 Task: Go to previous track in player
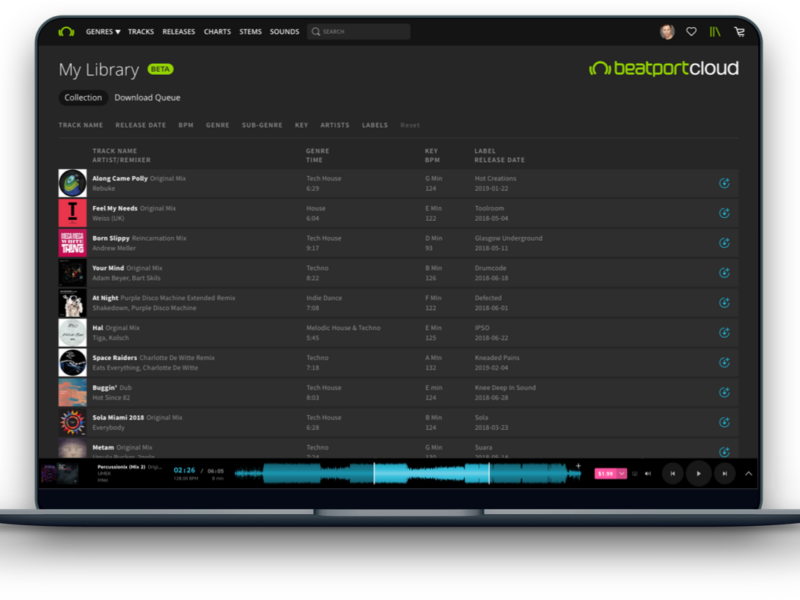click(x=673, y=473)
